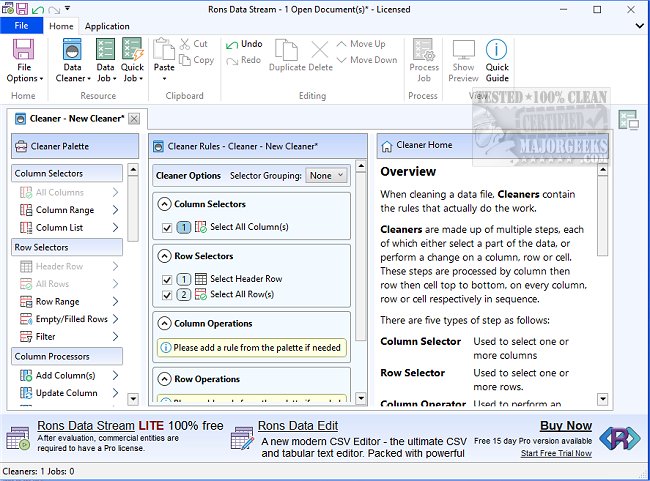Screen dimensions: 650x481
Task: Open the Quick Job resource button
Action: tap(132, 61)
